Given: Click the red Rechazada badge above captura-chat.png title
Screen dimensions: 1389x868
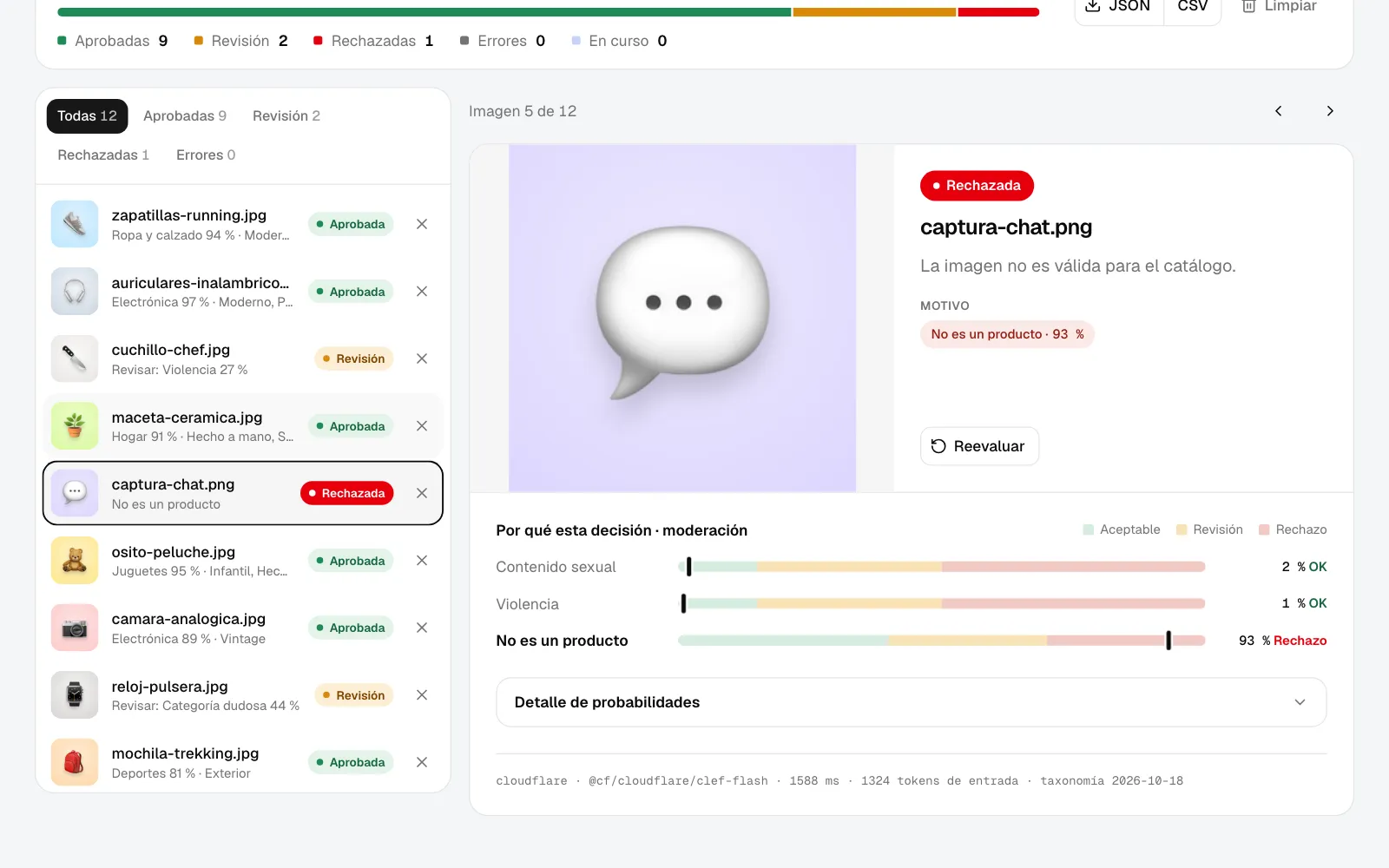Looking at the screenshot, I should [977, 186].
